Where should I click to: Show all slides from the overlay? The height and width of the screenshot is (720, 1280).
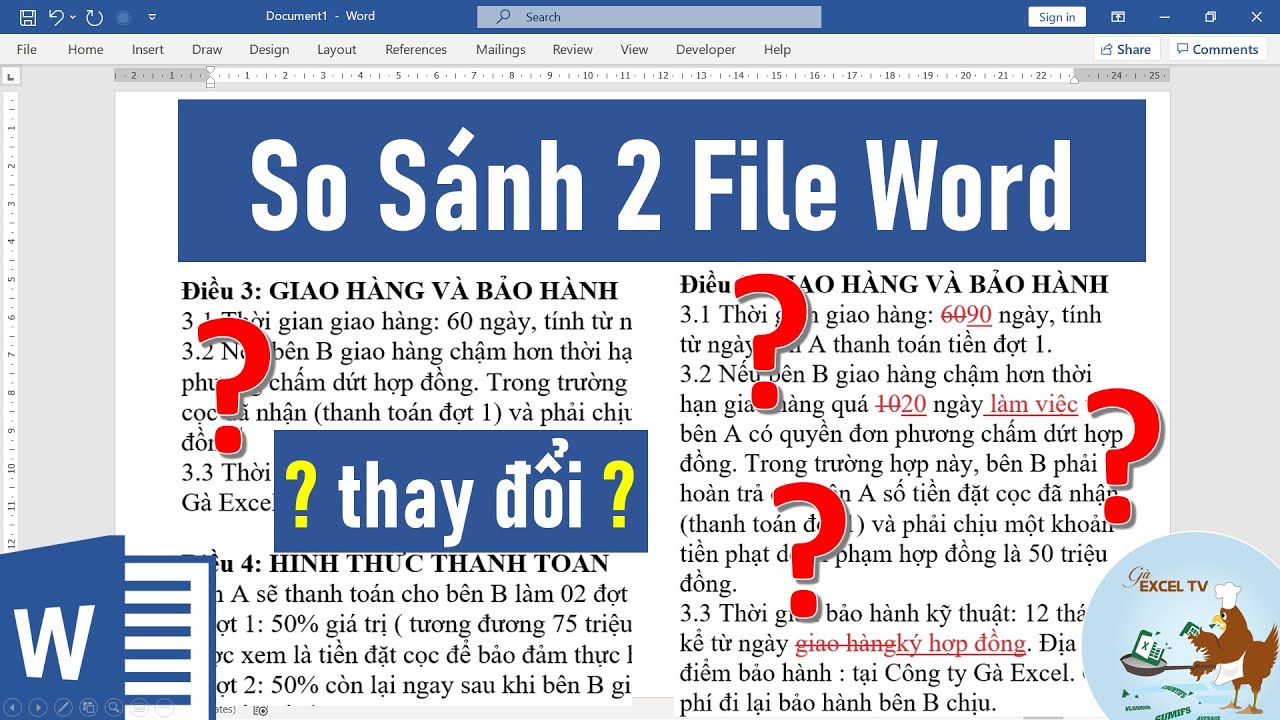click(88, 707)
